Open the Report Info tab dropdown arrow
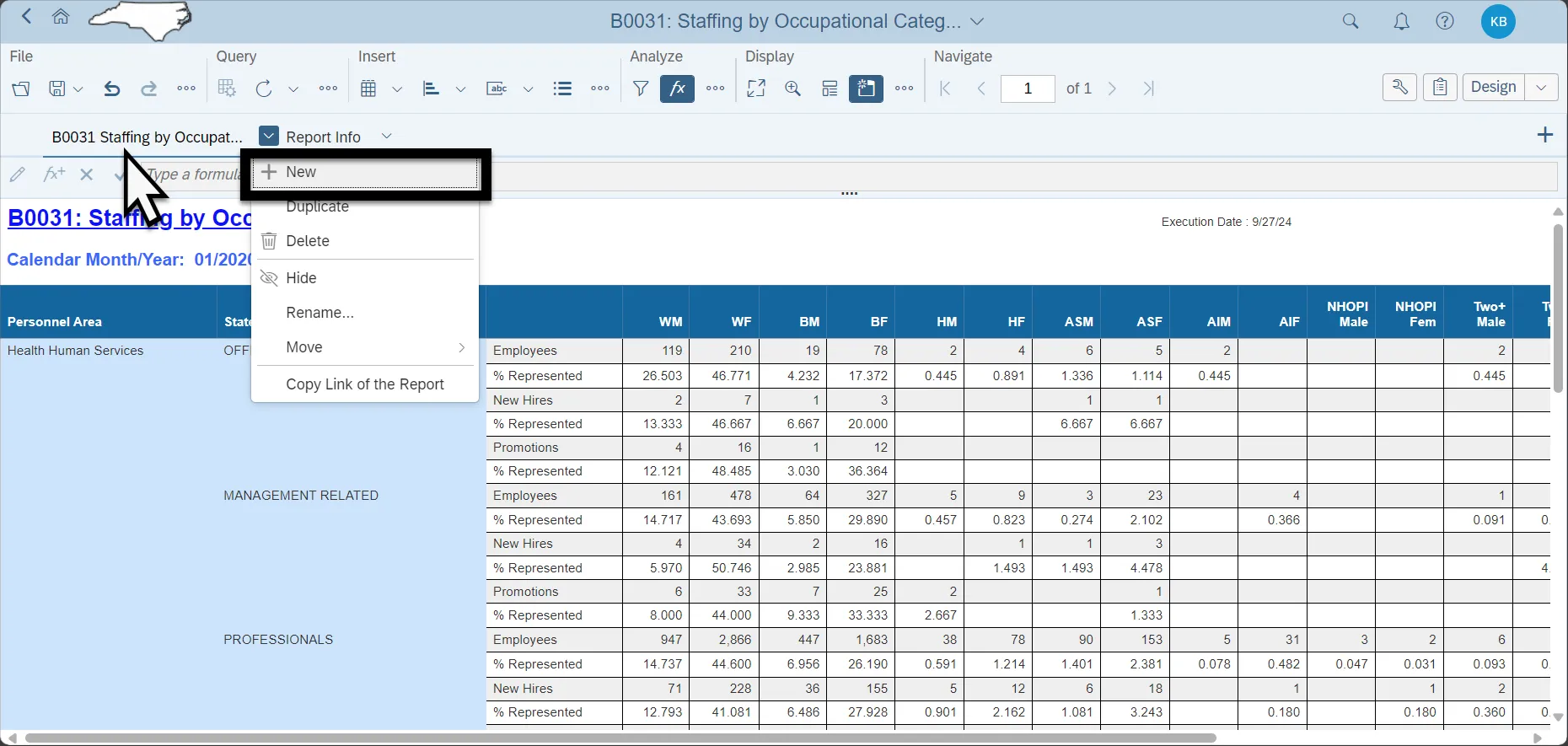1568x746 pixels. coord(386,137)
